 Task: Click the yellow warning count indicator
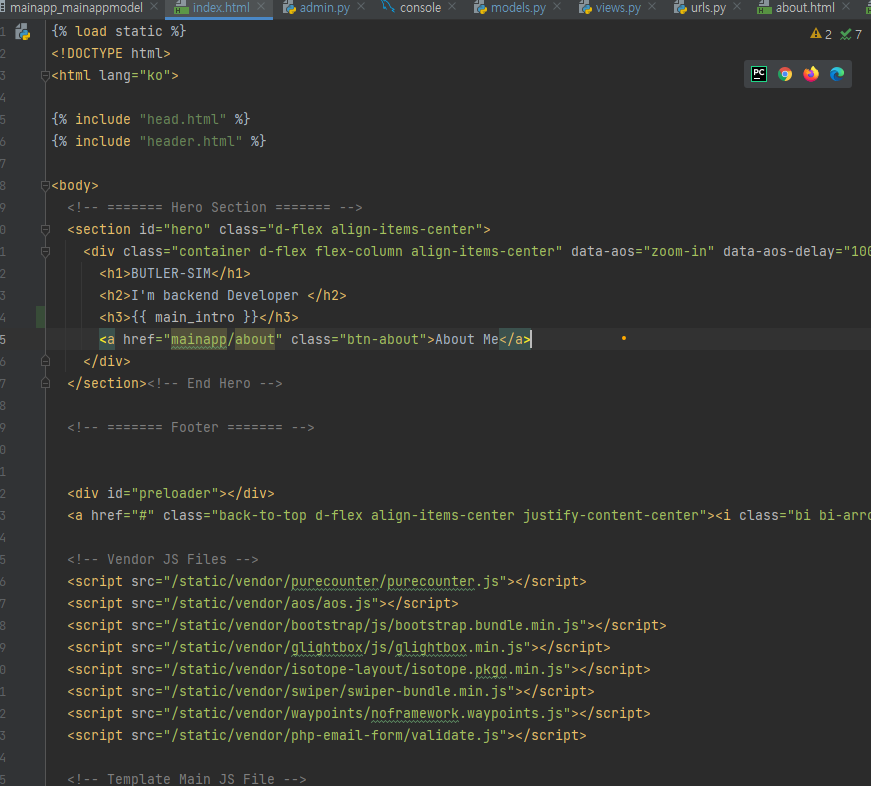(x=821, y=34)
